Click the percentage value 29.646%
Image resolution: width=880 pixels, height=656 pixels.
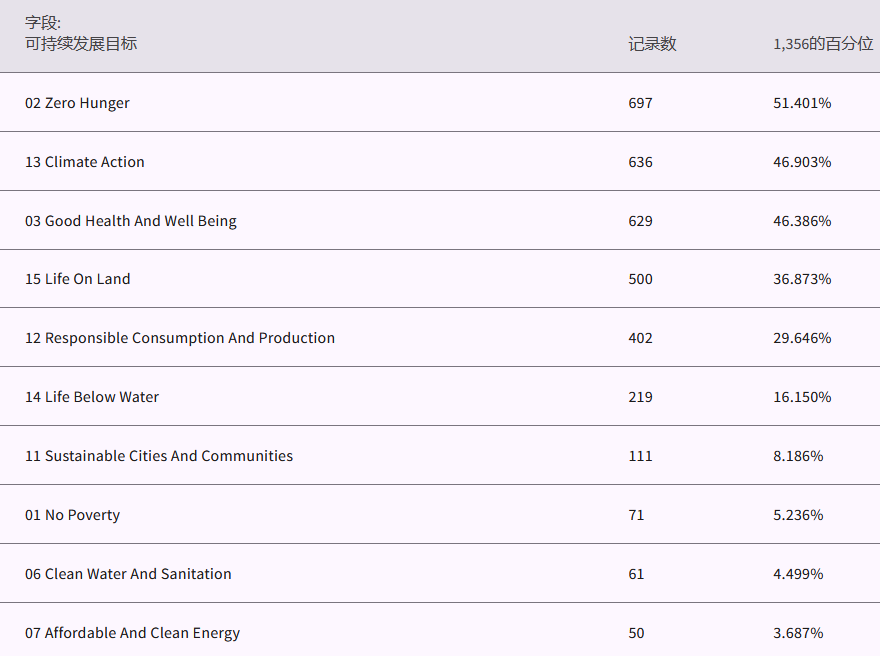(x=802, y=338)
